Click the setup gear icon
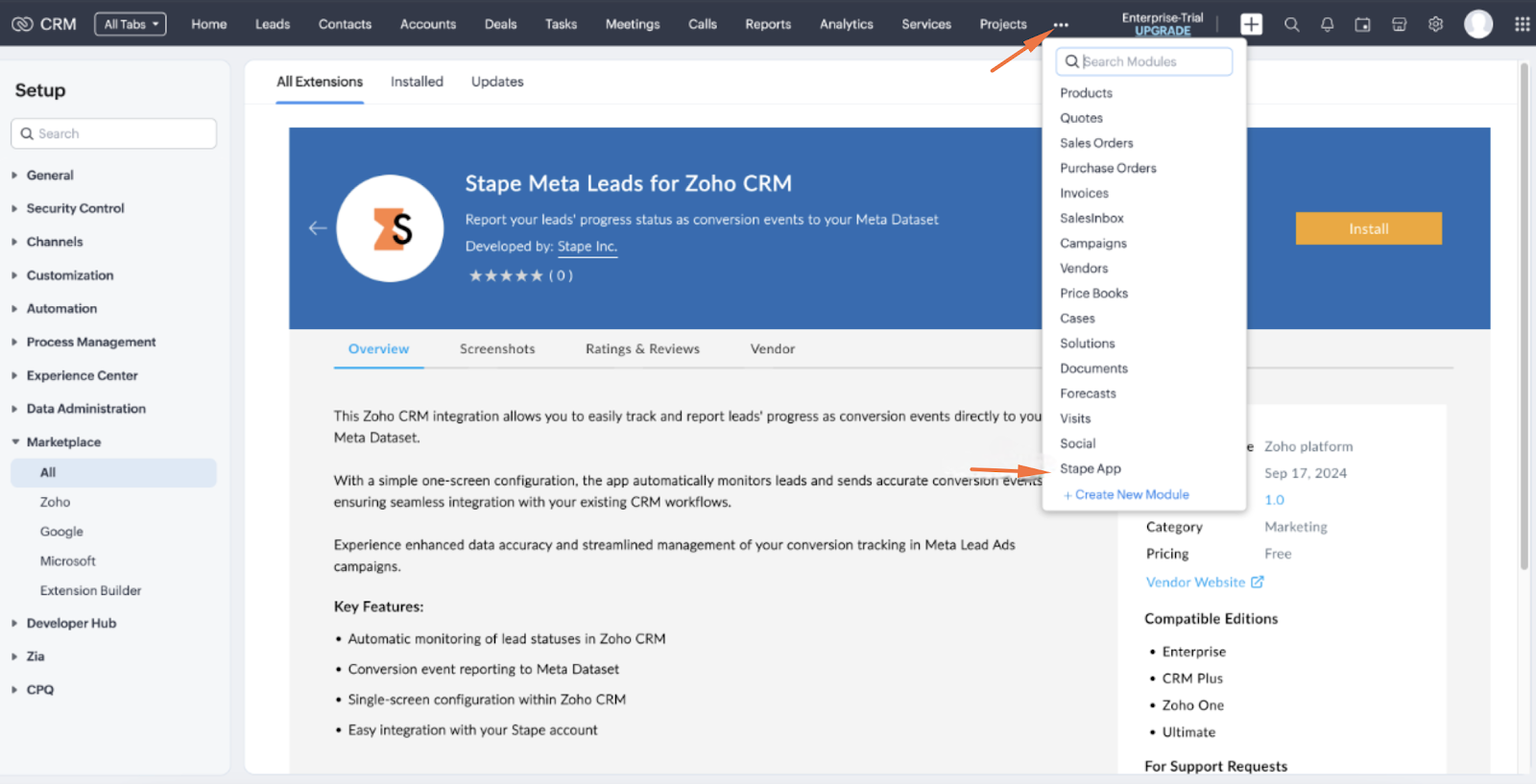1536x784 pixels. point(1435,24)
